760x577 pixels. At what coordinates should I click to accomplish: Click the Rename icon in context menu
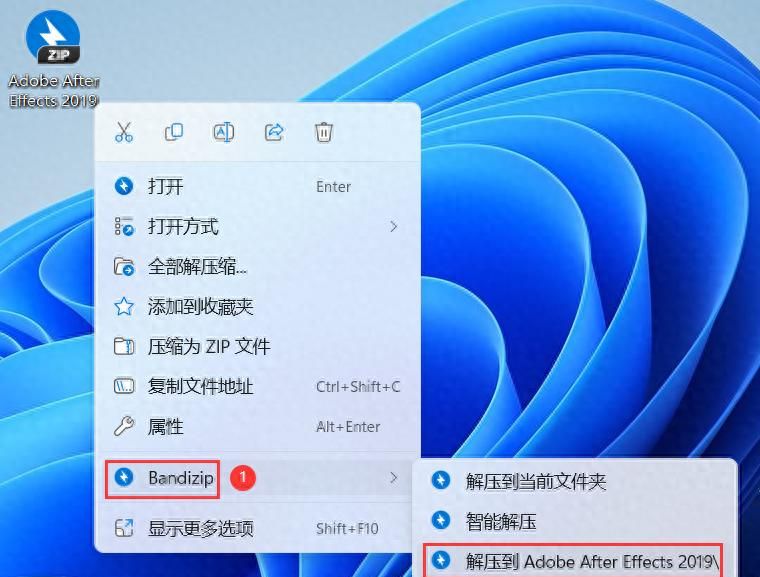click(x=223, y=132)
